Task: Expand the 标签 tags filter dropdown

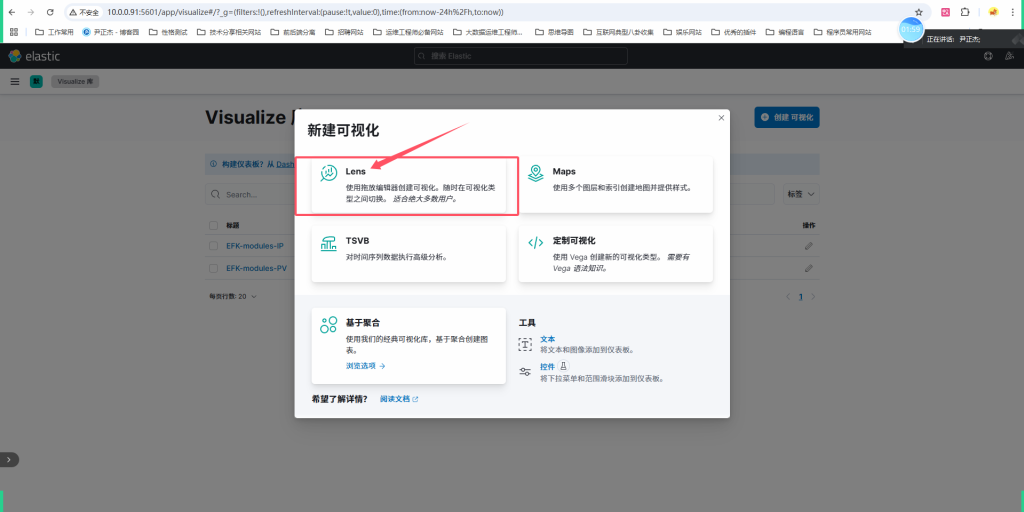Action: 800,194
